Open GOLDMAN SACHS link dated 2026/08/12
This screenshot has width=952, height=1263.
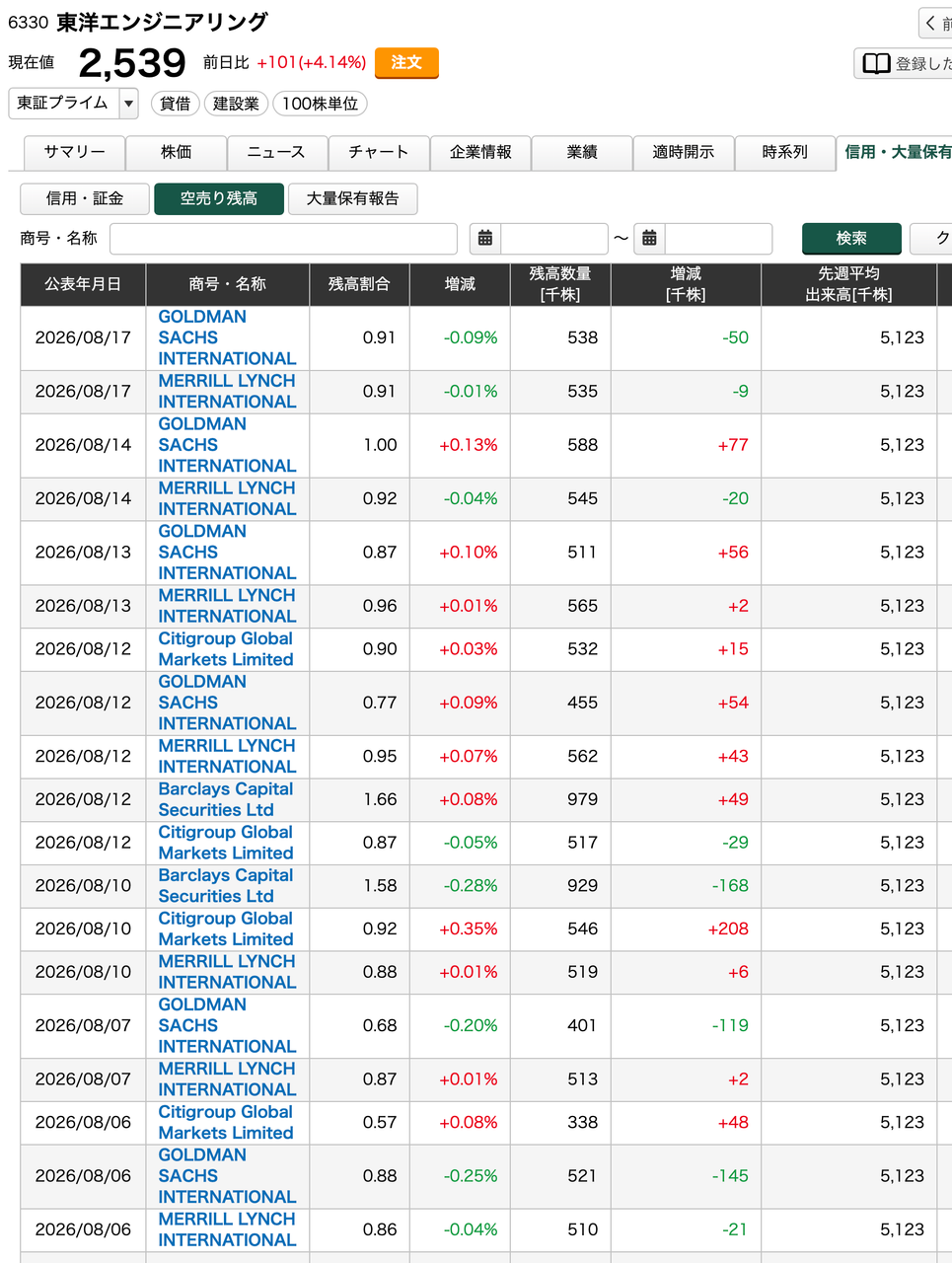227,703
